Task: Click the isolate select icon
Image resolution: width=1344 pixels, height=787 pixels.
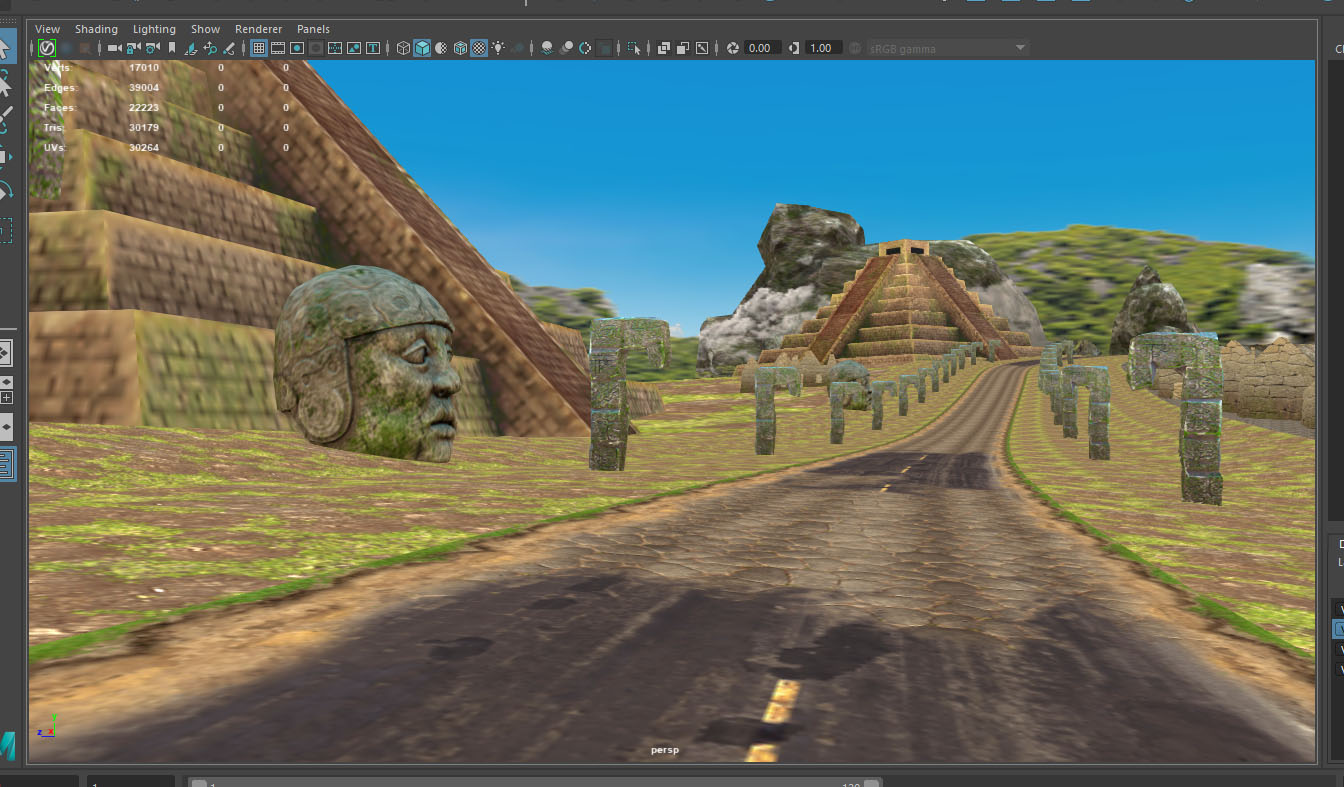Action: click(x=634, y=48)
